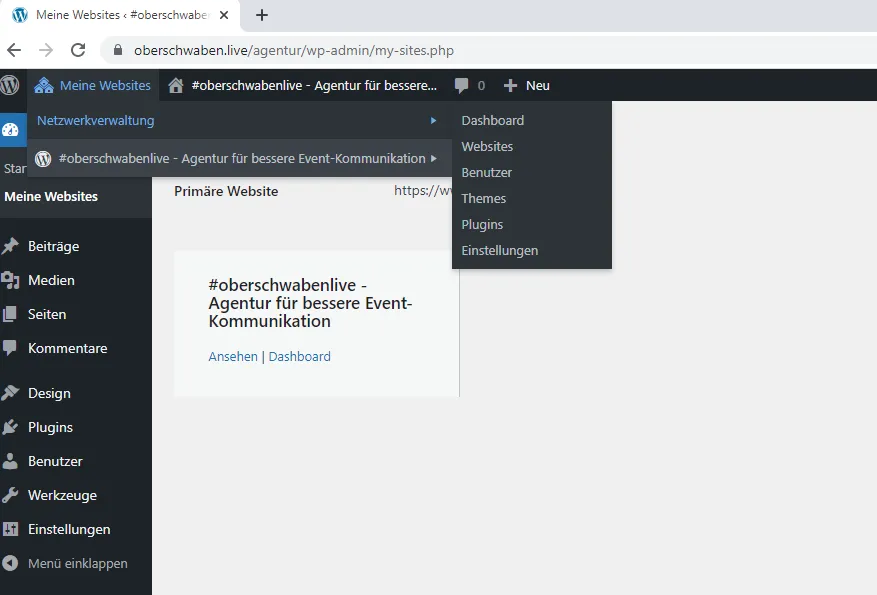Click the Medien media icon
877x595 pixels.
pyautogui.click(x=10, y=280)
